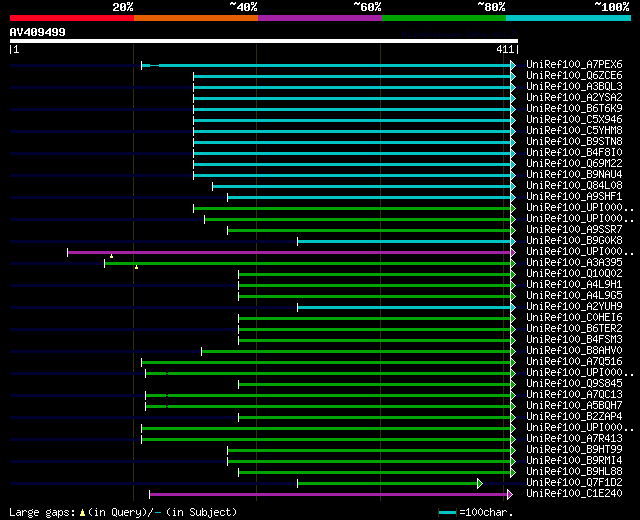This screenshot has width=640, height=520.
Task: Select hit label UniRef100_B9RMI4
Action: 574,461
